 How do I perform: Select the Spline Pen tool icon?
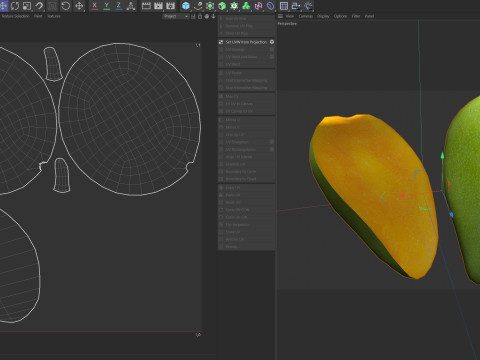tap(198, 6)
